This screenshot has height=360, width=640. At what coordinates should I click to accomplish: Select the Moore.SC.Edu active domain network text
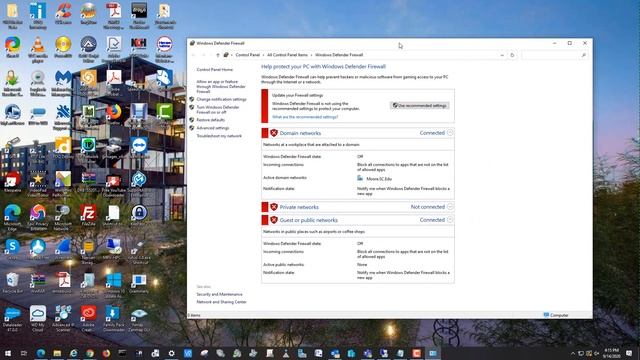click(x=379, y=179)
